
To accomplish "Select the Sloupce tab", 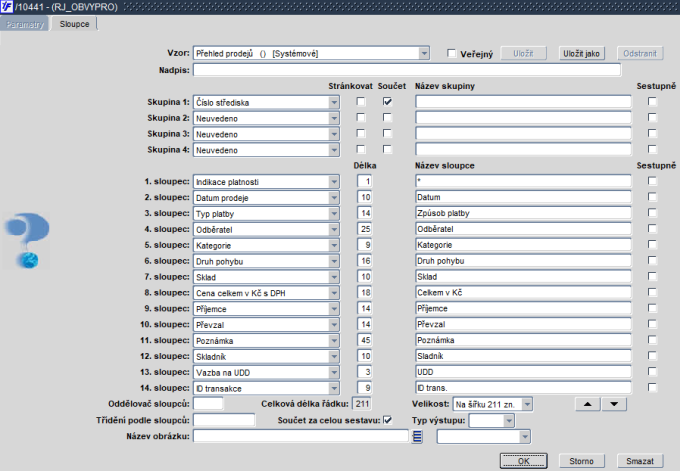I will (x=74, y=24).
